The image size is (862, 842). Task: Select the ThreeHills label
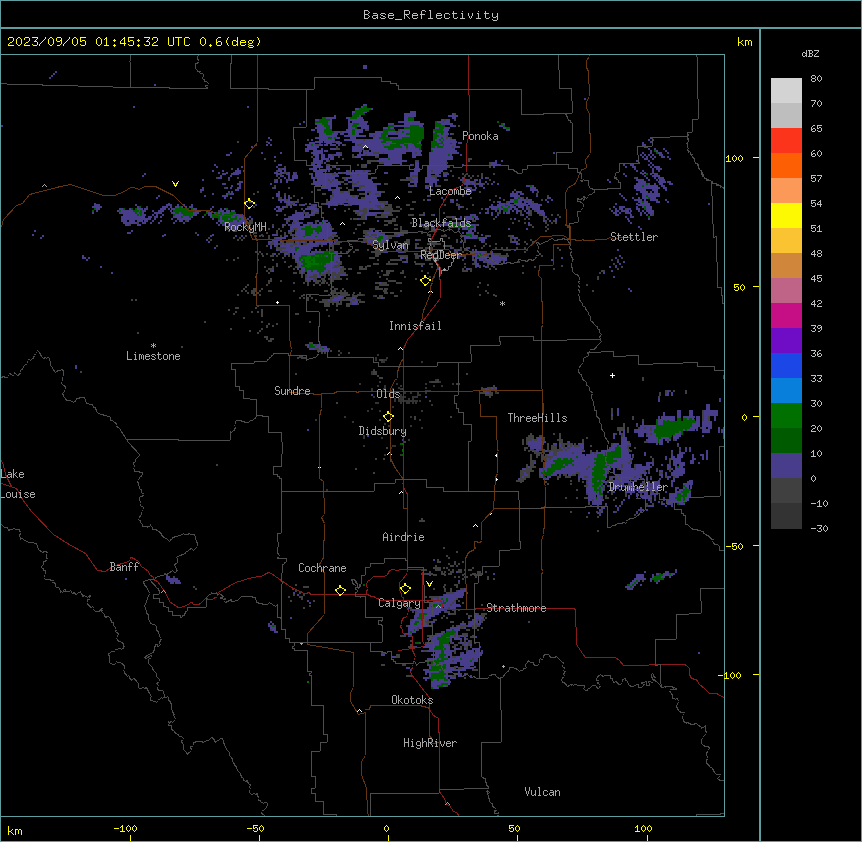[537, 418]
